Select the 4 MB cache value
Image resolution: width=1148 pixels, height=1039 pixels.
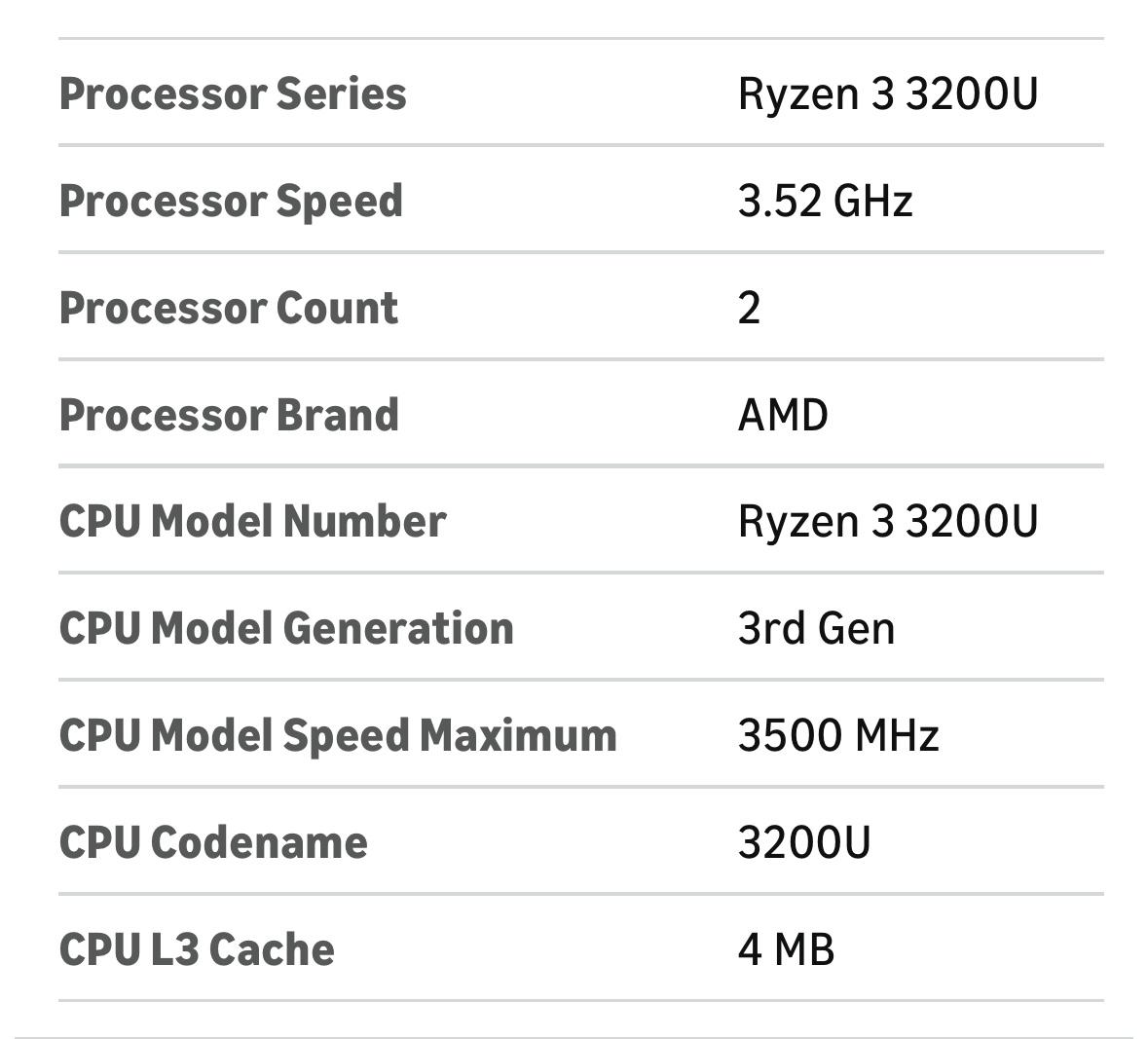(x=786, y=949)
